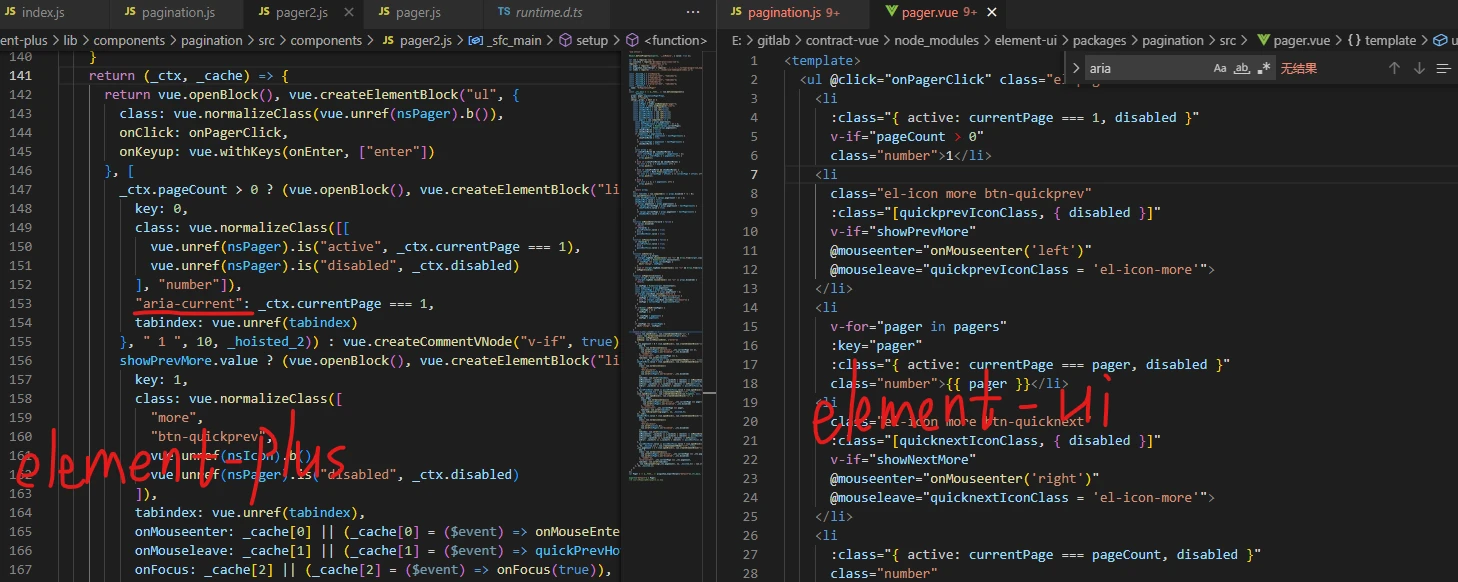The image size is (1458, 582).
Task: Open pager2.js breadcrumb item
Action: (x=417, y=41)
